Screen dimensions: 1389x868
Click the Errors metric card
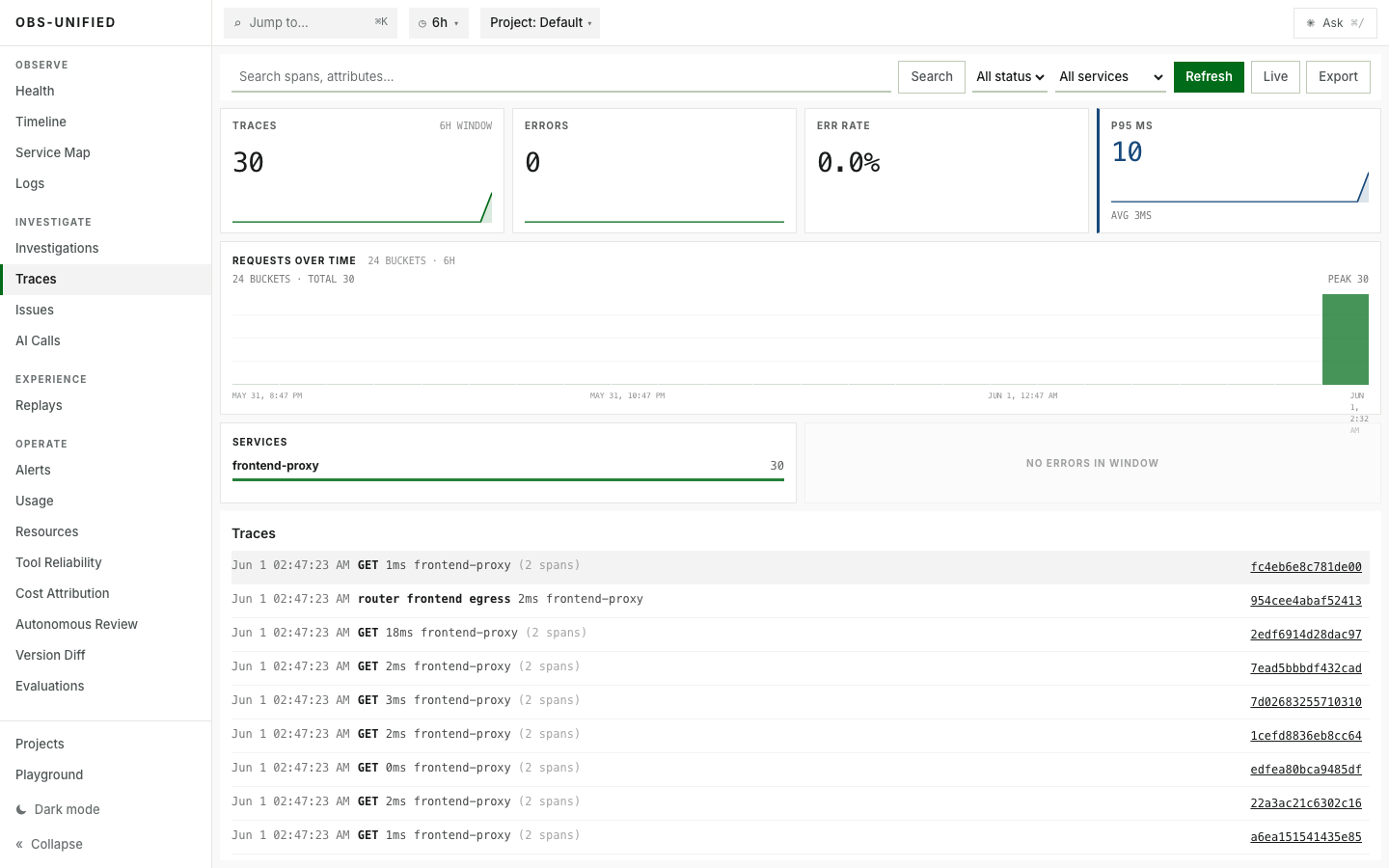click(654, 171)
